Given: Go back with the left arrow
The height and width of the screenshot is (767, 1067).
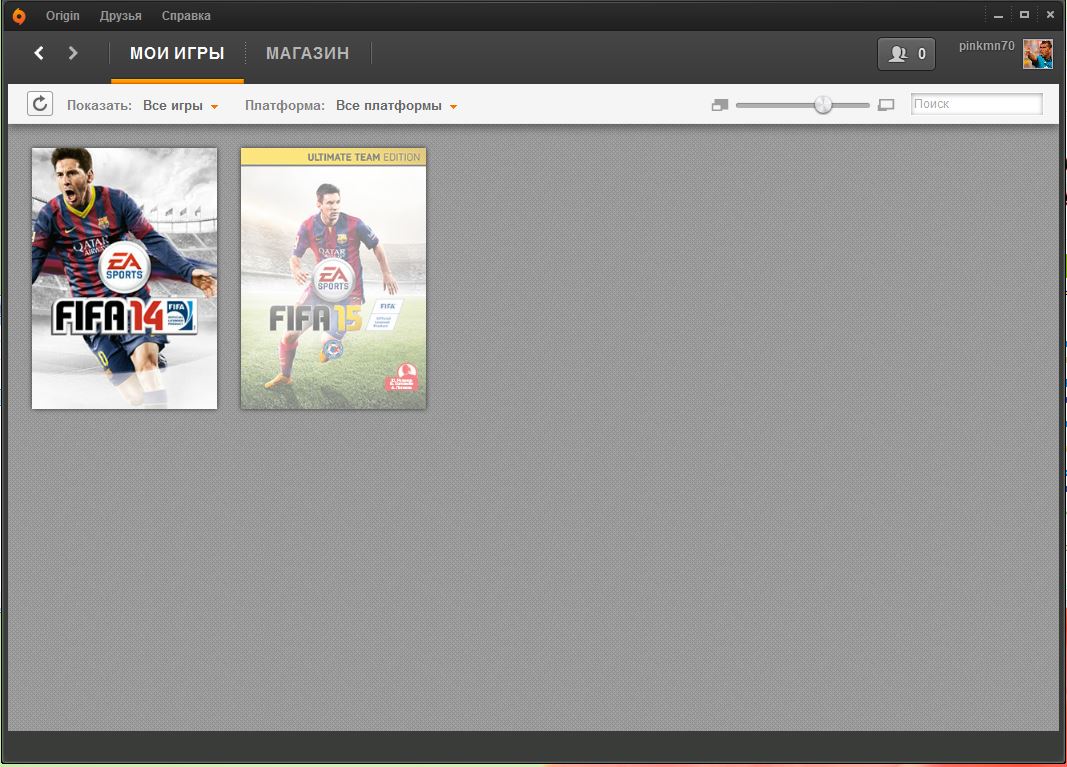Looking at the screenshot, I should coord(39,53).
